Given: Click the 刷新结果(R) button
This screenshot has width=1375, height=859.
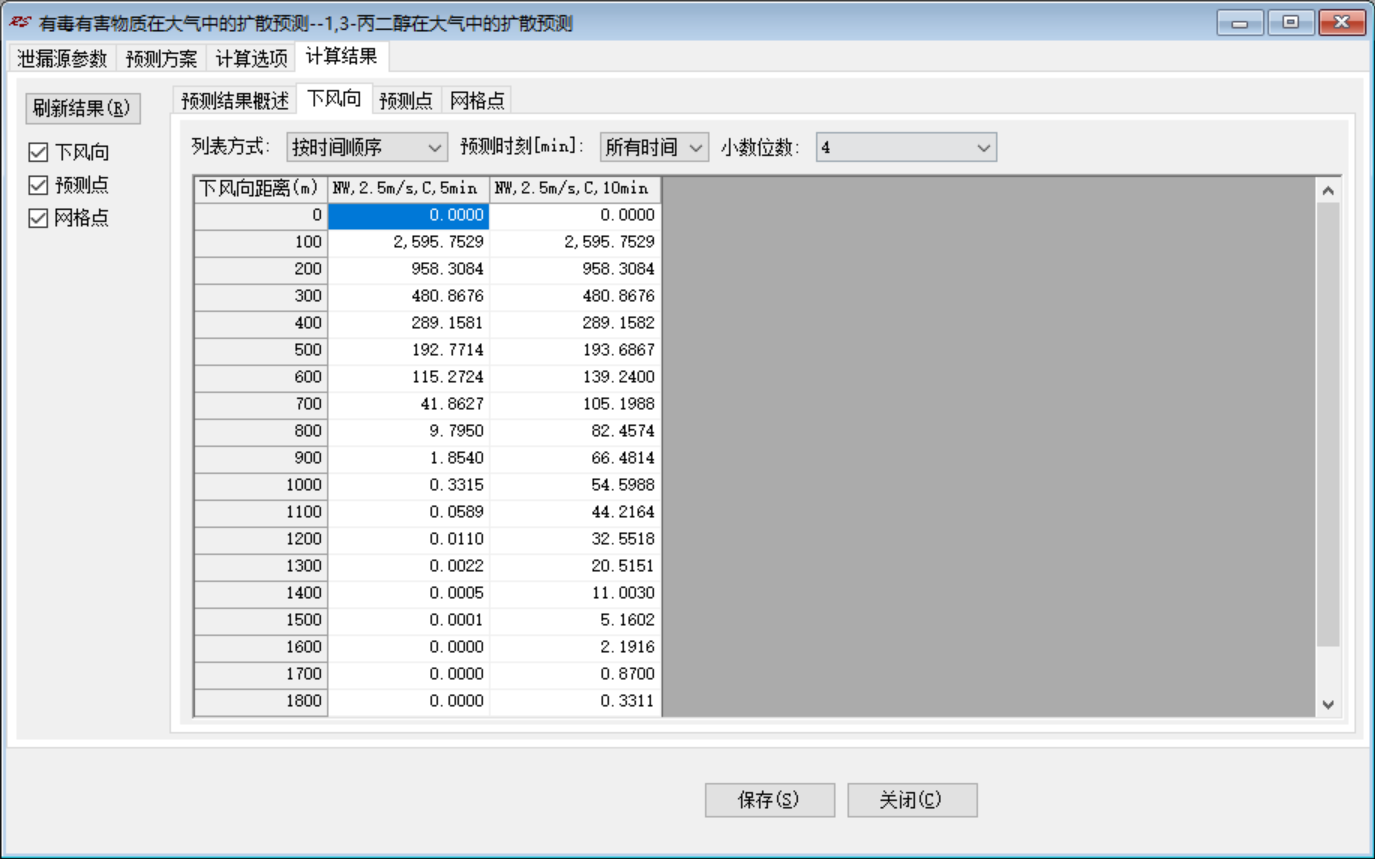Looking at the screenshot, I should pos(82,108).
